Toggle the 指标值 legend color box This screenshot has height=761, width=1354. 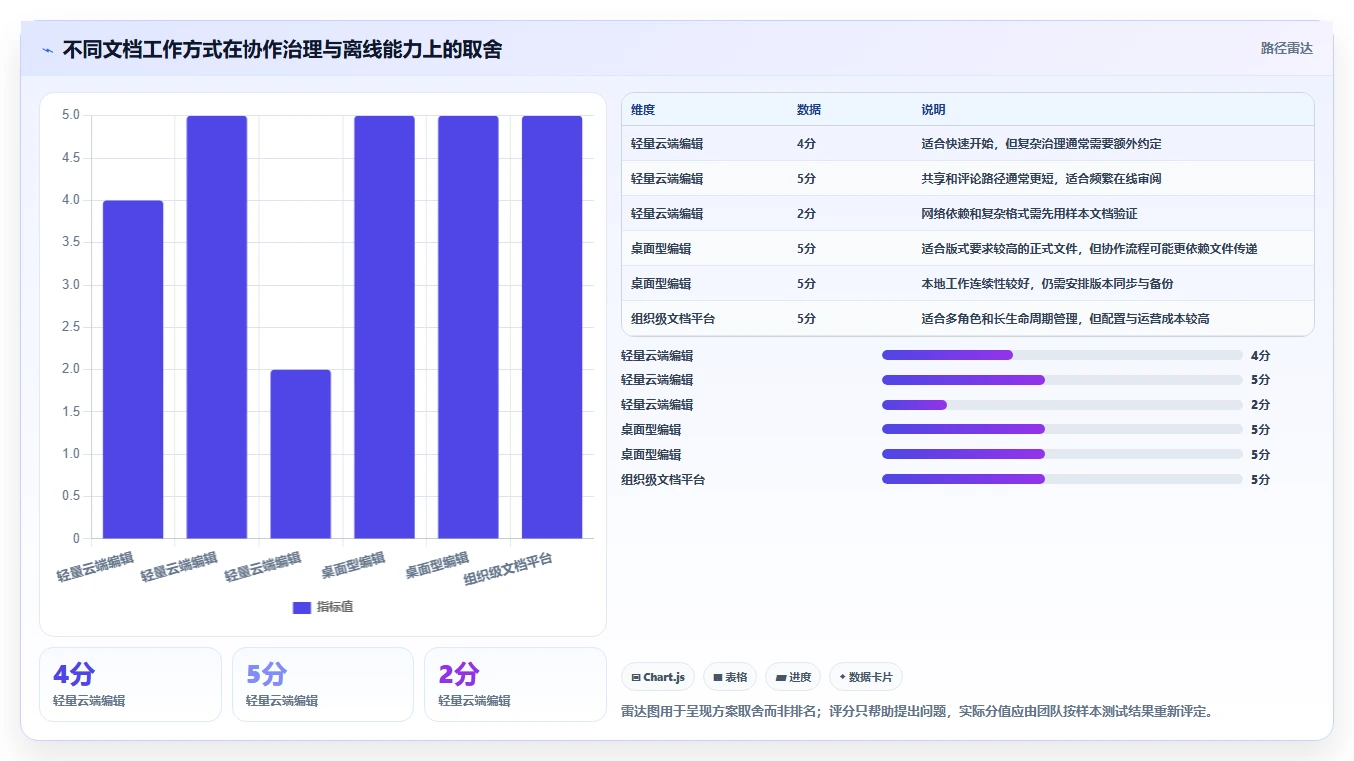[x=302, y=607]
